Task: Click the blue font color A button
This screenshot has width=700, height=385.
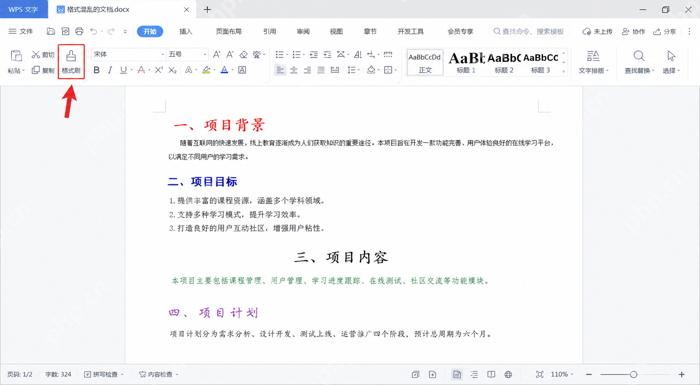Action: tap(224, 70)
